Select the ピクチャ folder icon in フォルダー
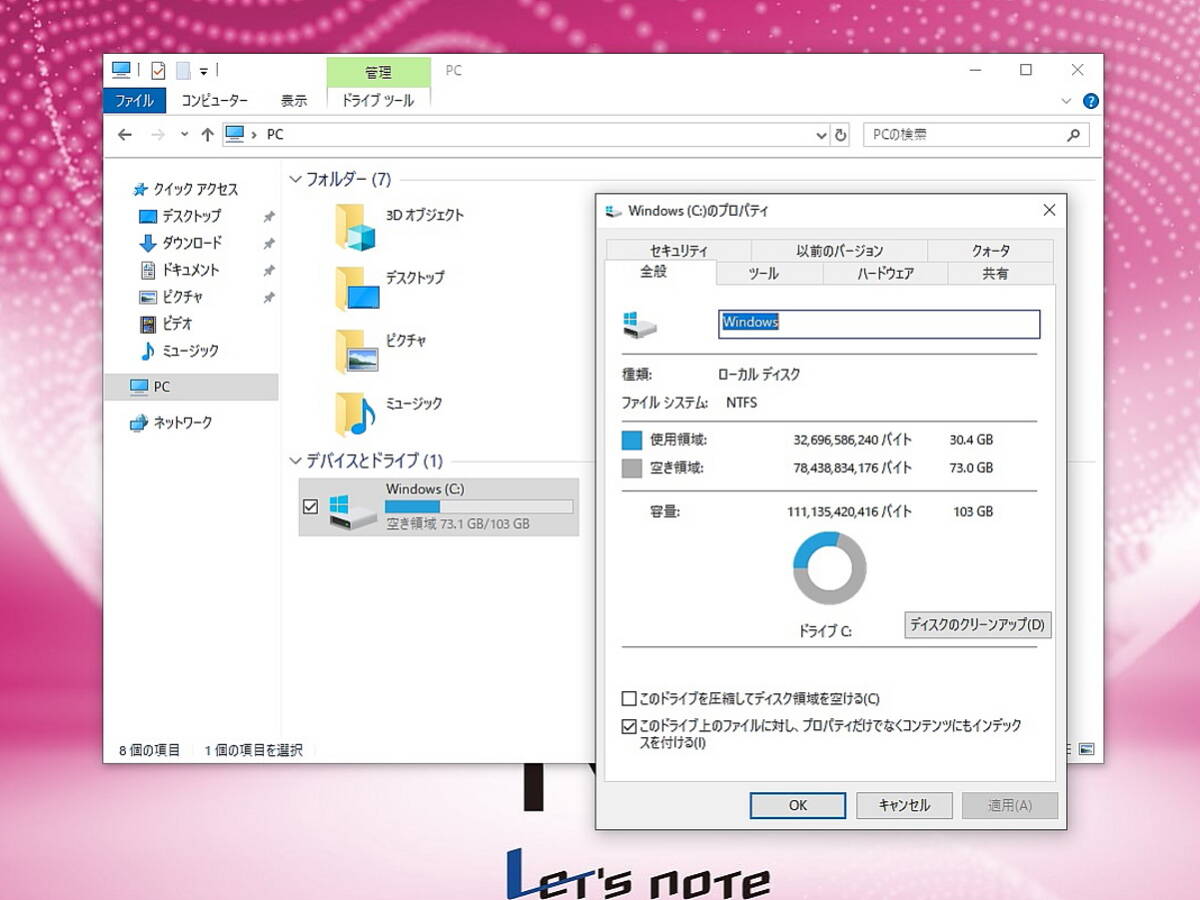 (x=356, y=351)
